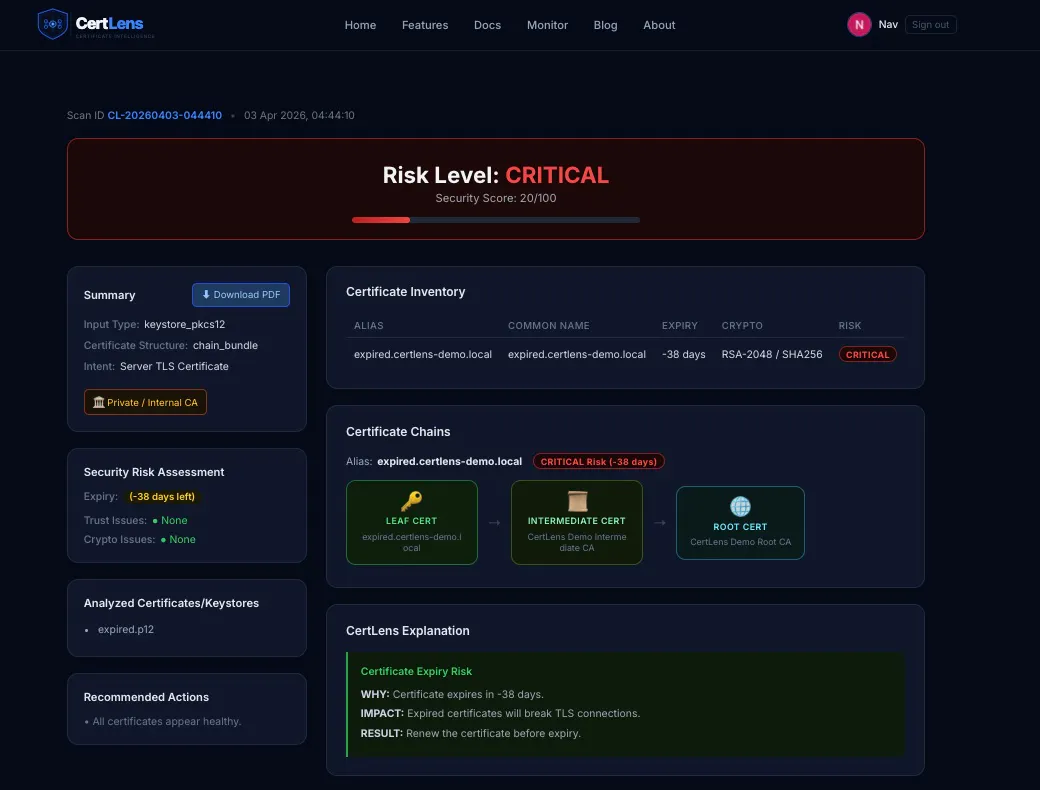Click the Private / Internal CA badge
Viewport: 1040px width, 790px height.
tap(145, 402)
